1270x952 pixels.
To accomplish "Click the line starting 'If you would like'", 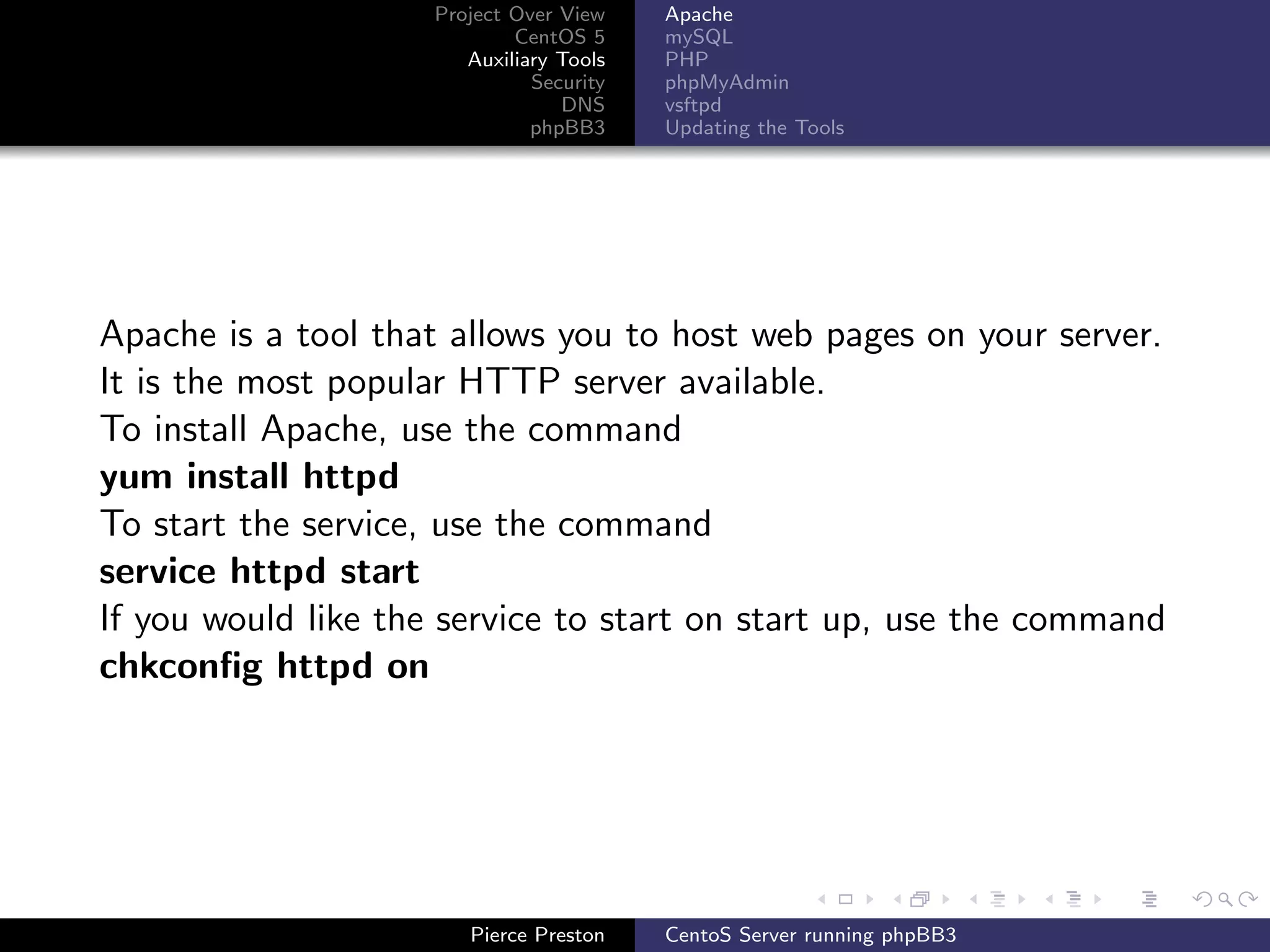I will click(632, 619).
